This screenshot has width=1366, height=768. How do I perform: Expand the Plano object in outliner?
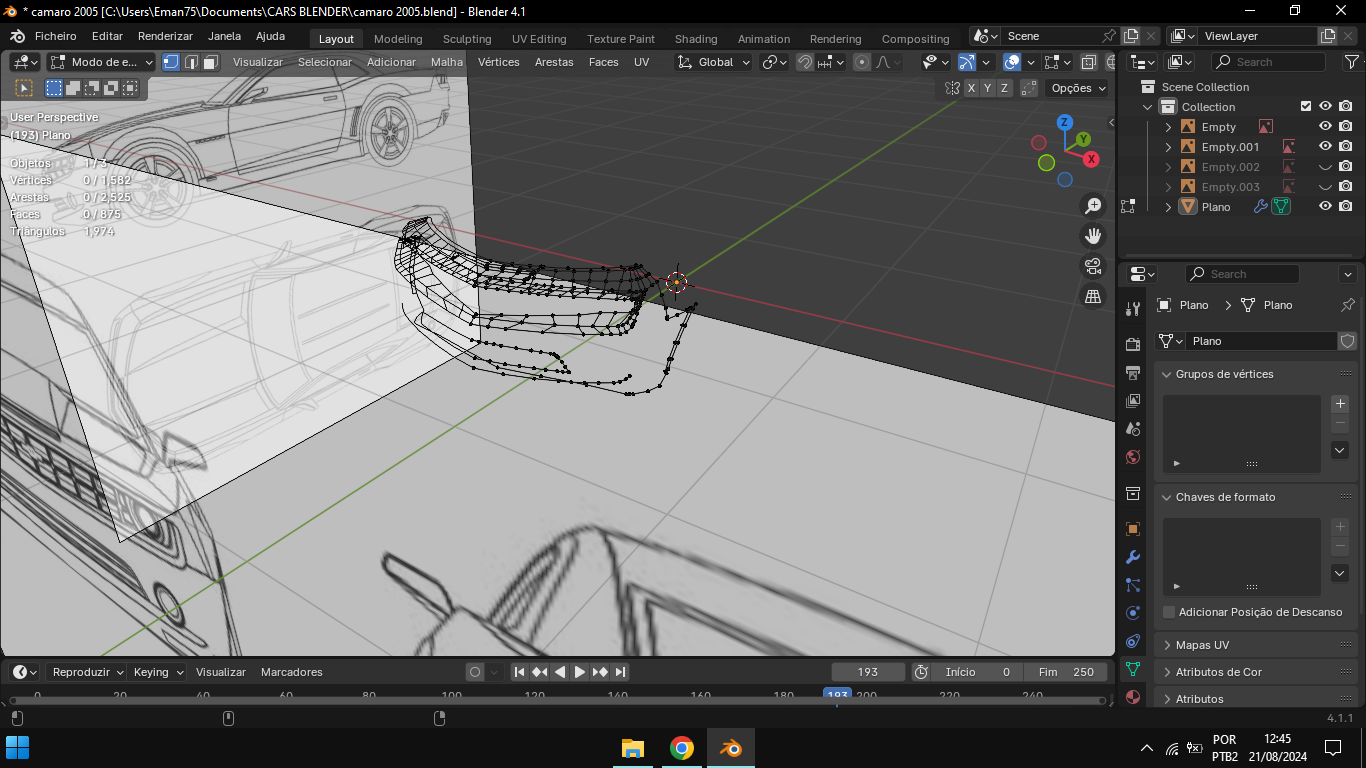coord(1168,207)
